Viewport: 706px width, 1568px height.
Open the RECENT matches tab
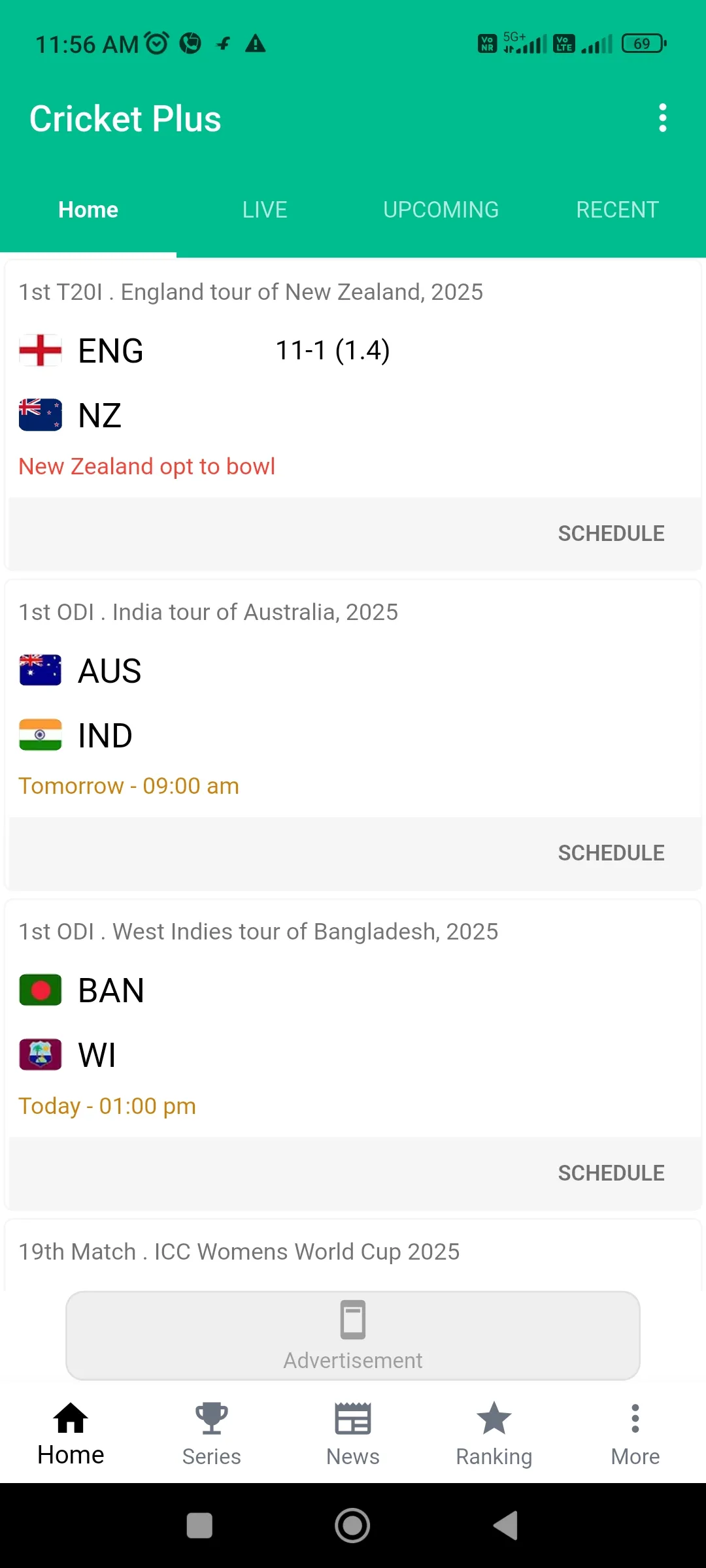[x=617, y=210]
